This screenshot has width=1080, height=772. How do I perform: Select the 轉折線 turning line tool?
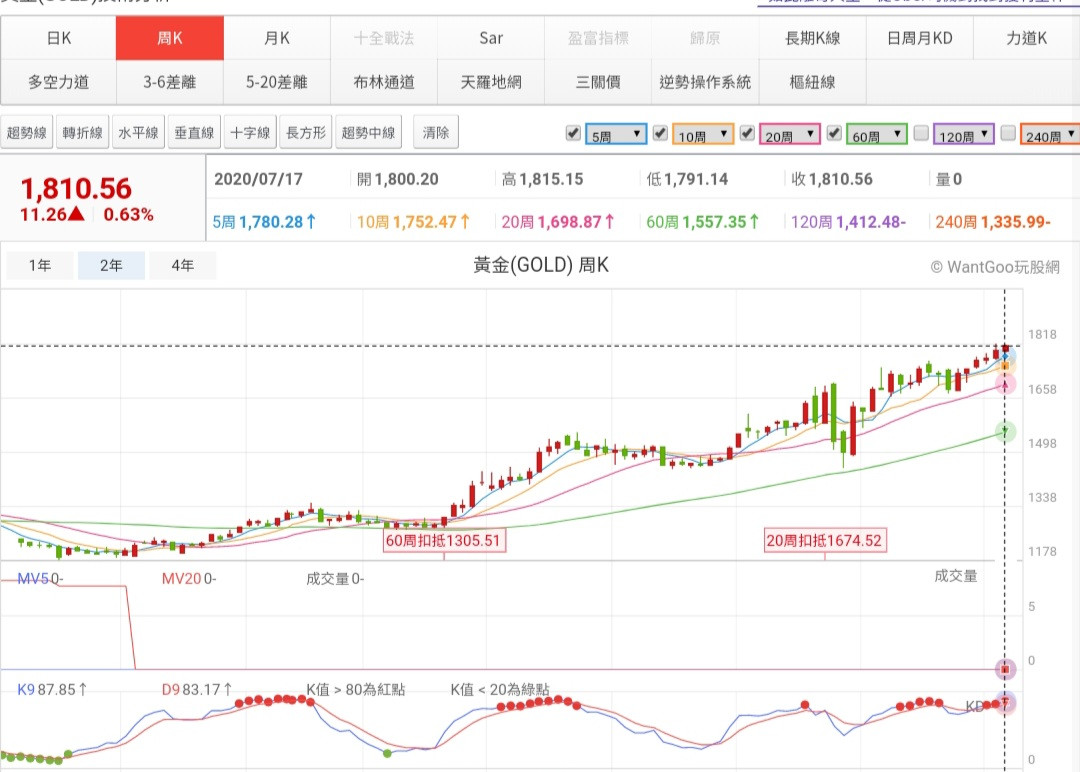(x=83, y=133)
